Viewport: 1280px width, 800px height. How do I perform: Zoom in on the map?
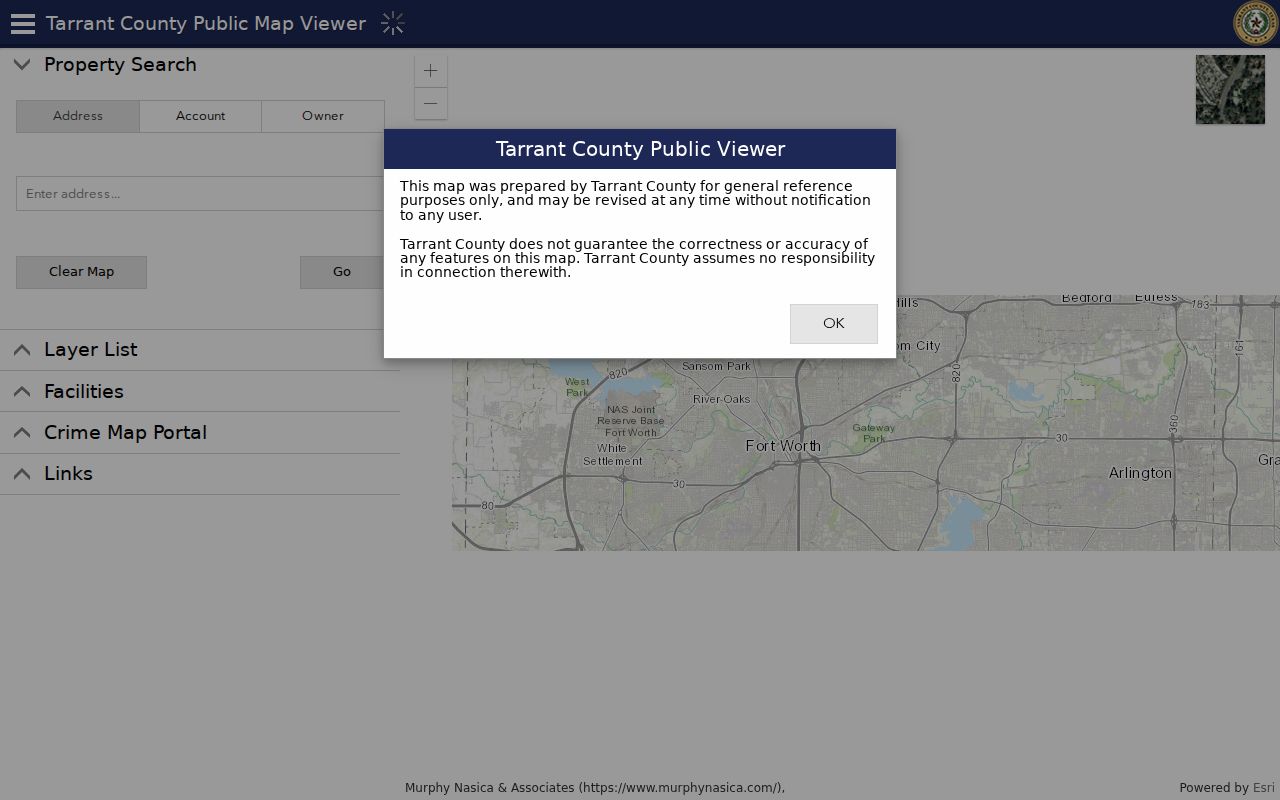tap(431, 71)
